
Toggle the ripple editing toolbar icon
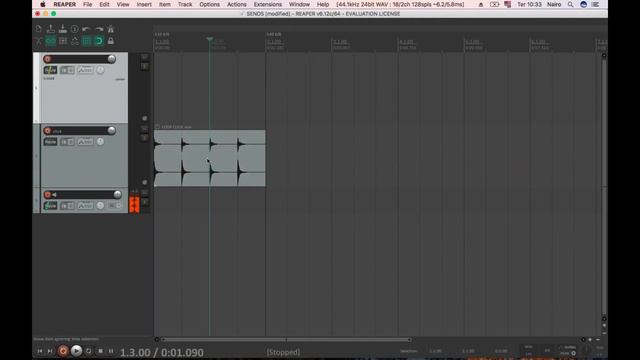pyautogui.click(x=62, y=41)
